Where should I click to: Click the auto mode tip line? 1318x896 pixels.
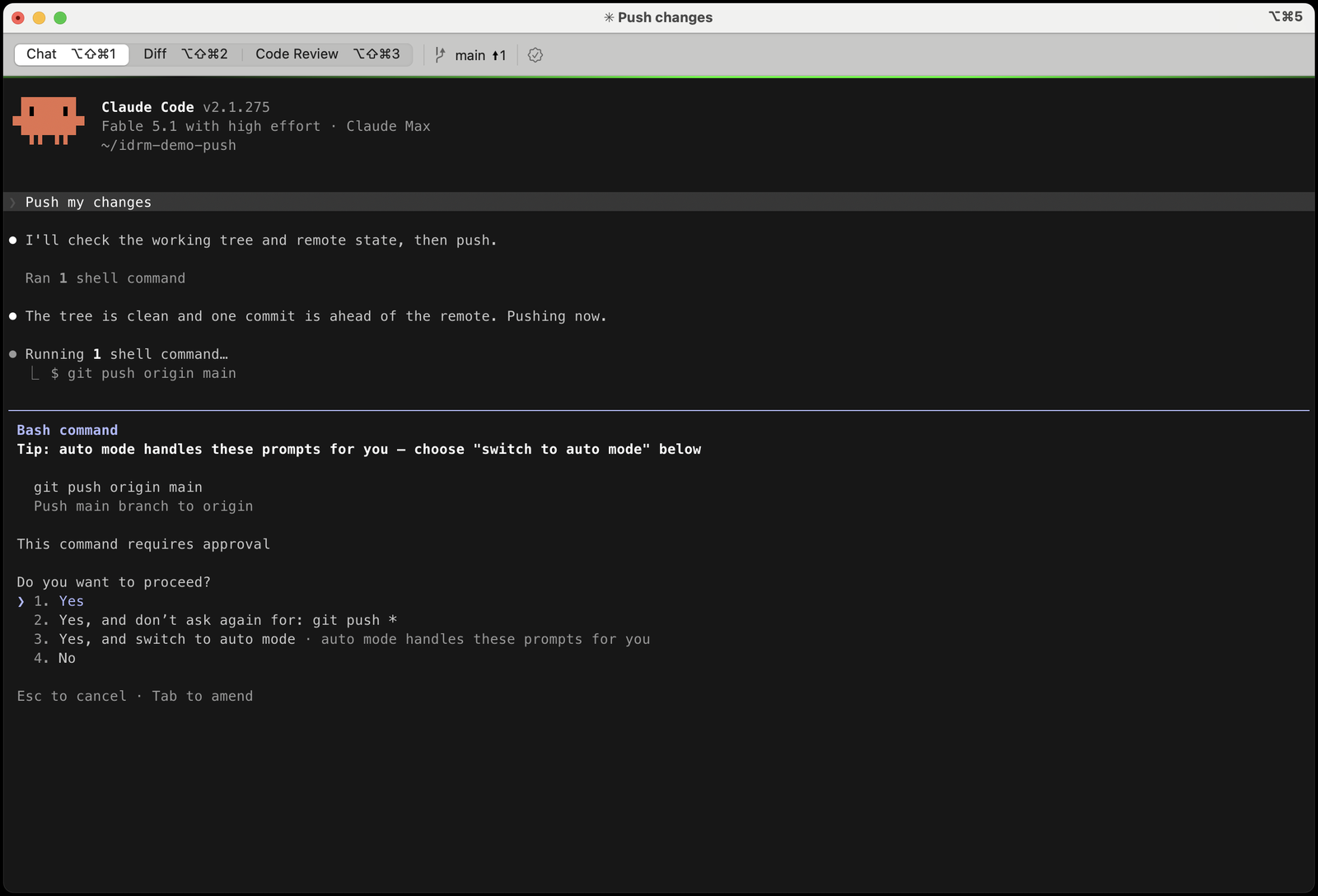coord(359,449)
